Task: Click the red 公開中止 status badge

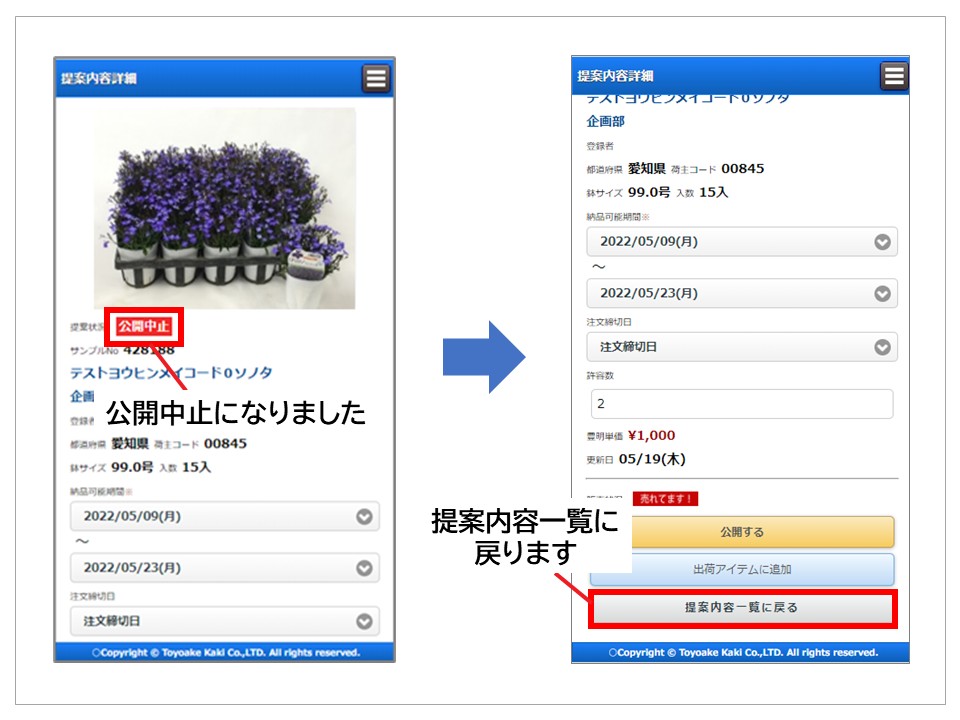Action: [x=145, y=326]
